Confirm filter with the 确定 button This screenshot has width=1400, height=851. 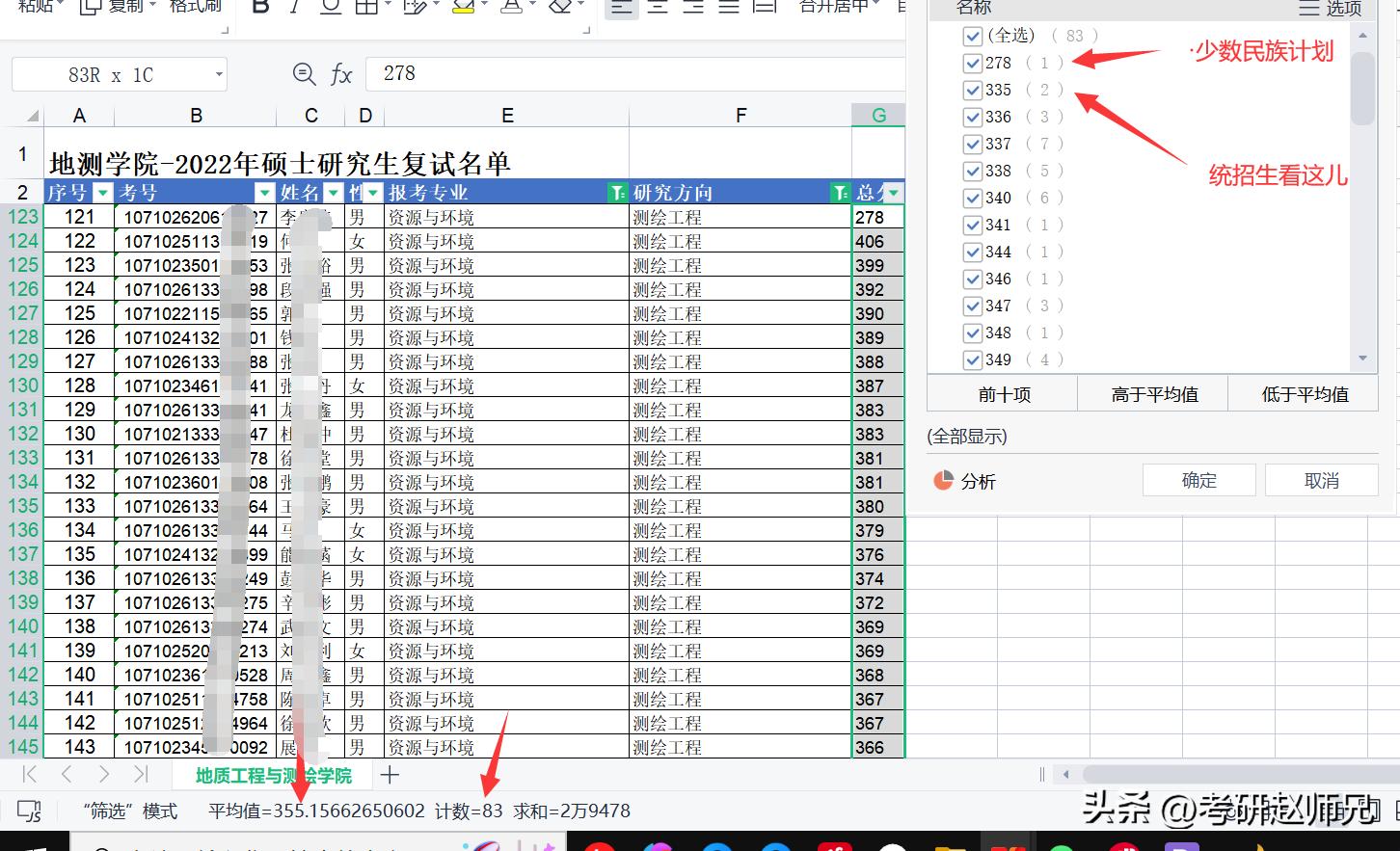point(1198,479)
